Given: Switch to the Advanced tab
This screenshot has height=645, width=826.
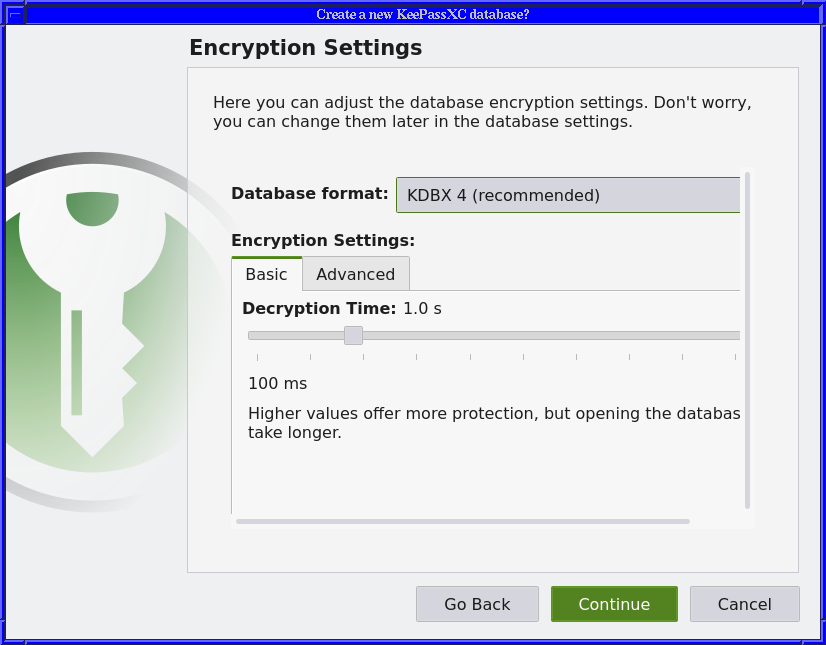Looking at the screenshot, I should tap(356, 274).
